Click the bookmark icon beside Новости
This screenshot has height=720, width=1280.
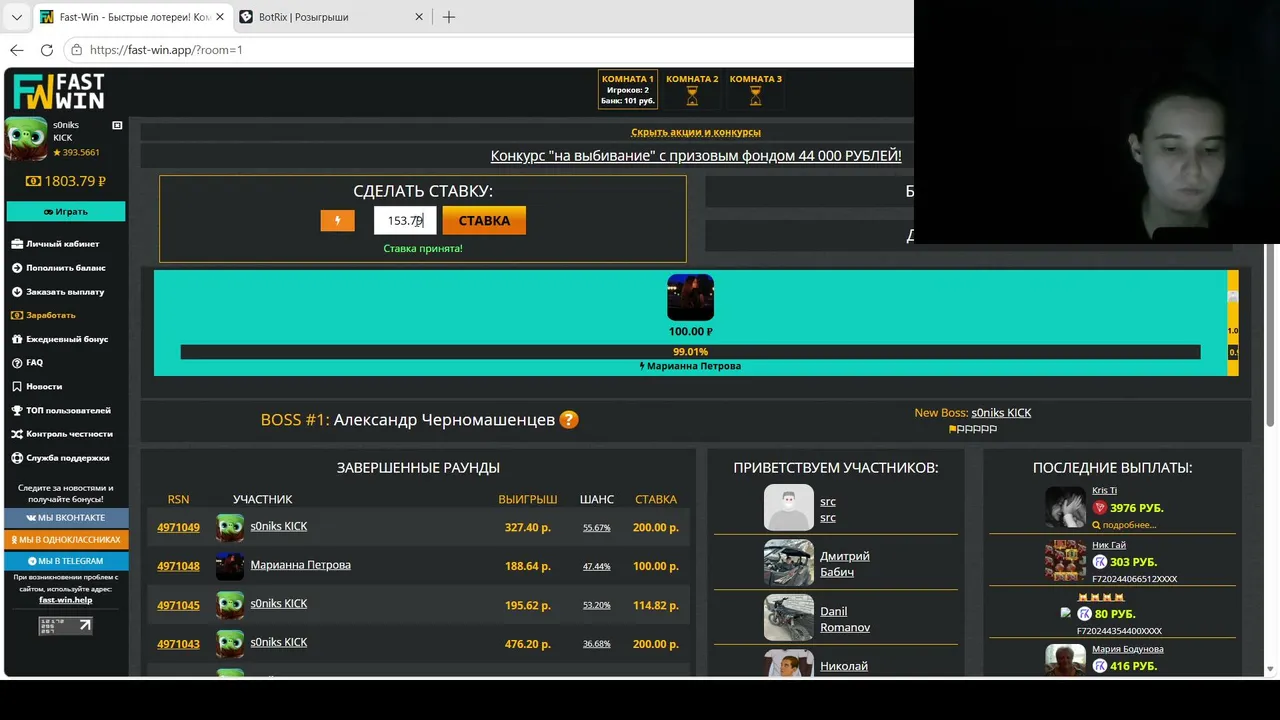17,386
